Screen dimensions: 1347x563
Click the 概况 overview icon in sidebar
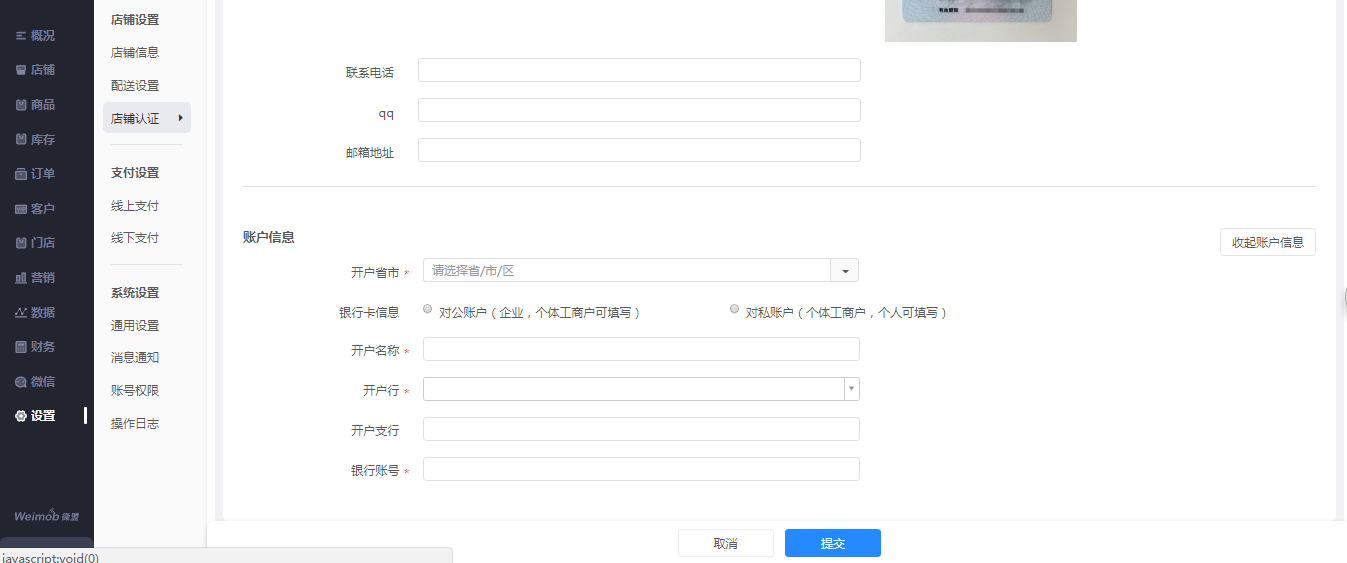21,36
